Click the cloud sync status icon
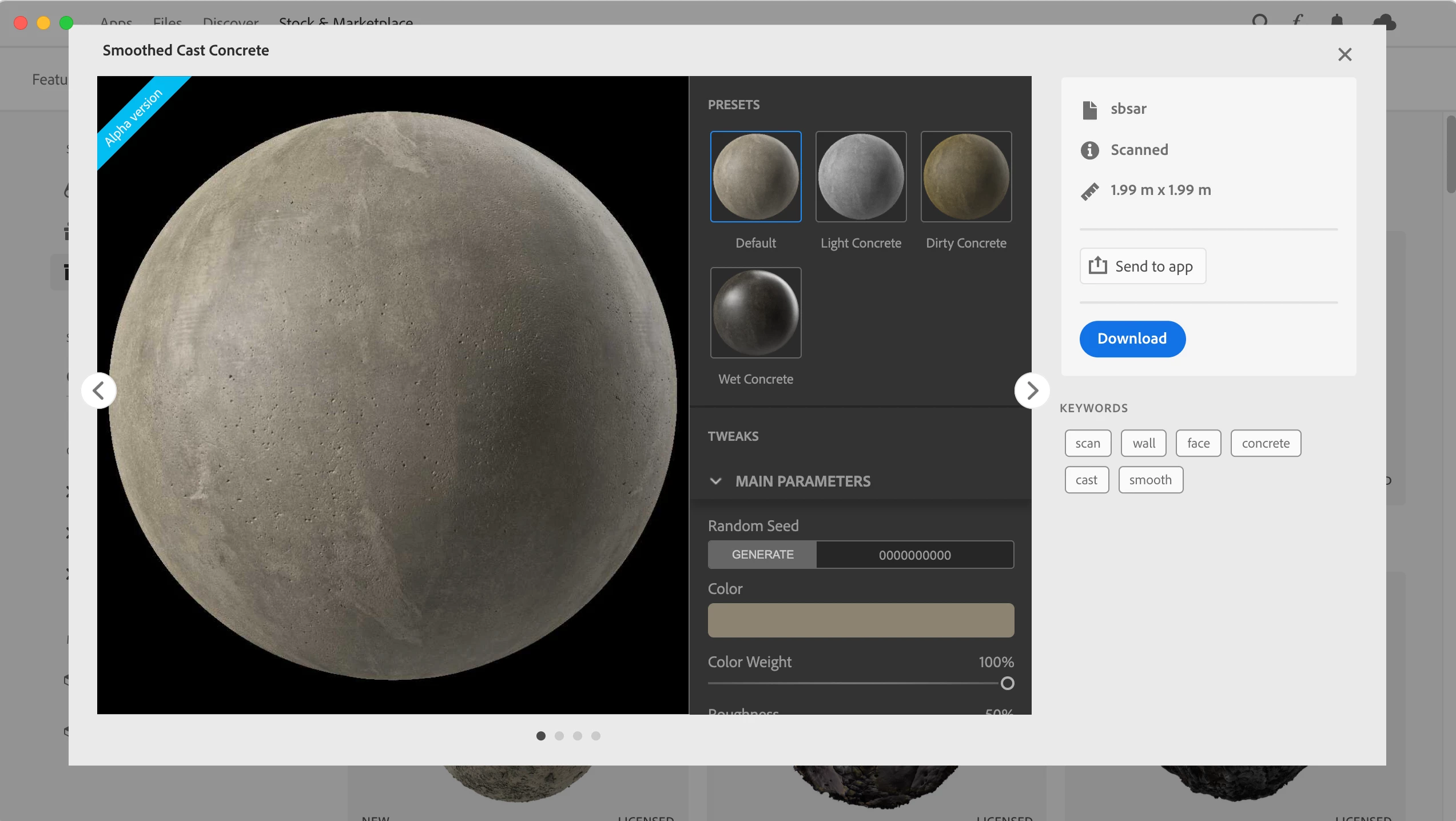1456x821 pixels. (x=1385, y=22)
